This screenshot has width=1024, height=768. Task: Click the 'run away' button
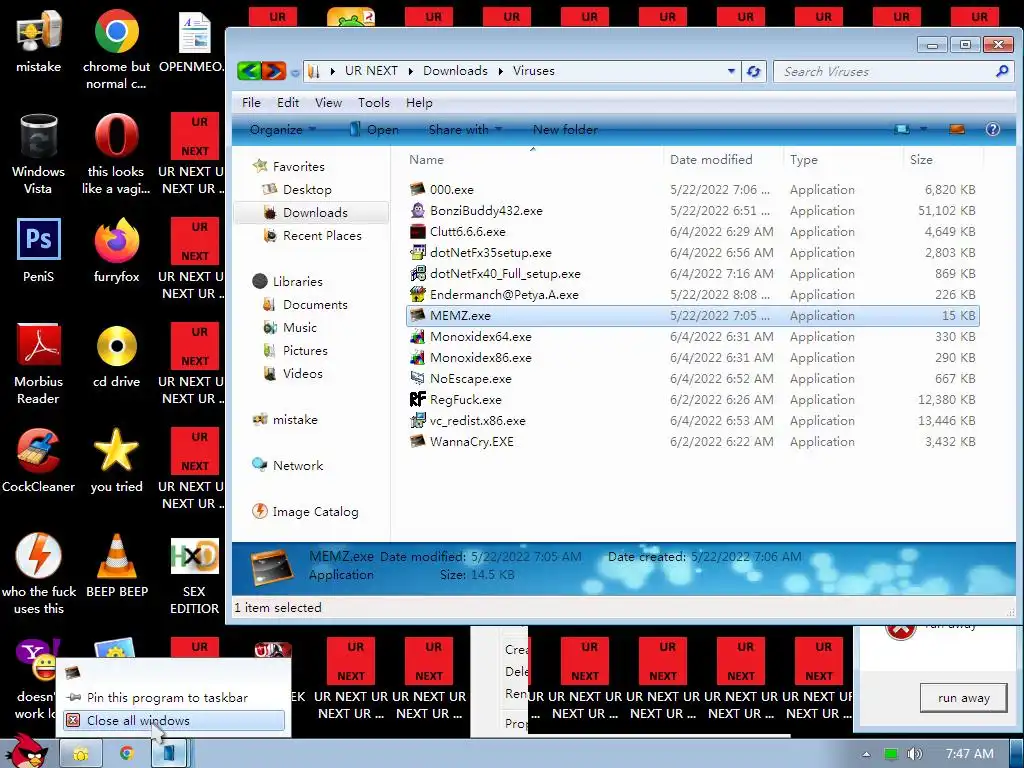pos(963,697)
